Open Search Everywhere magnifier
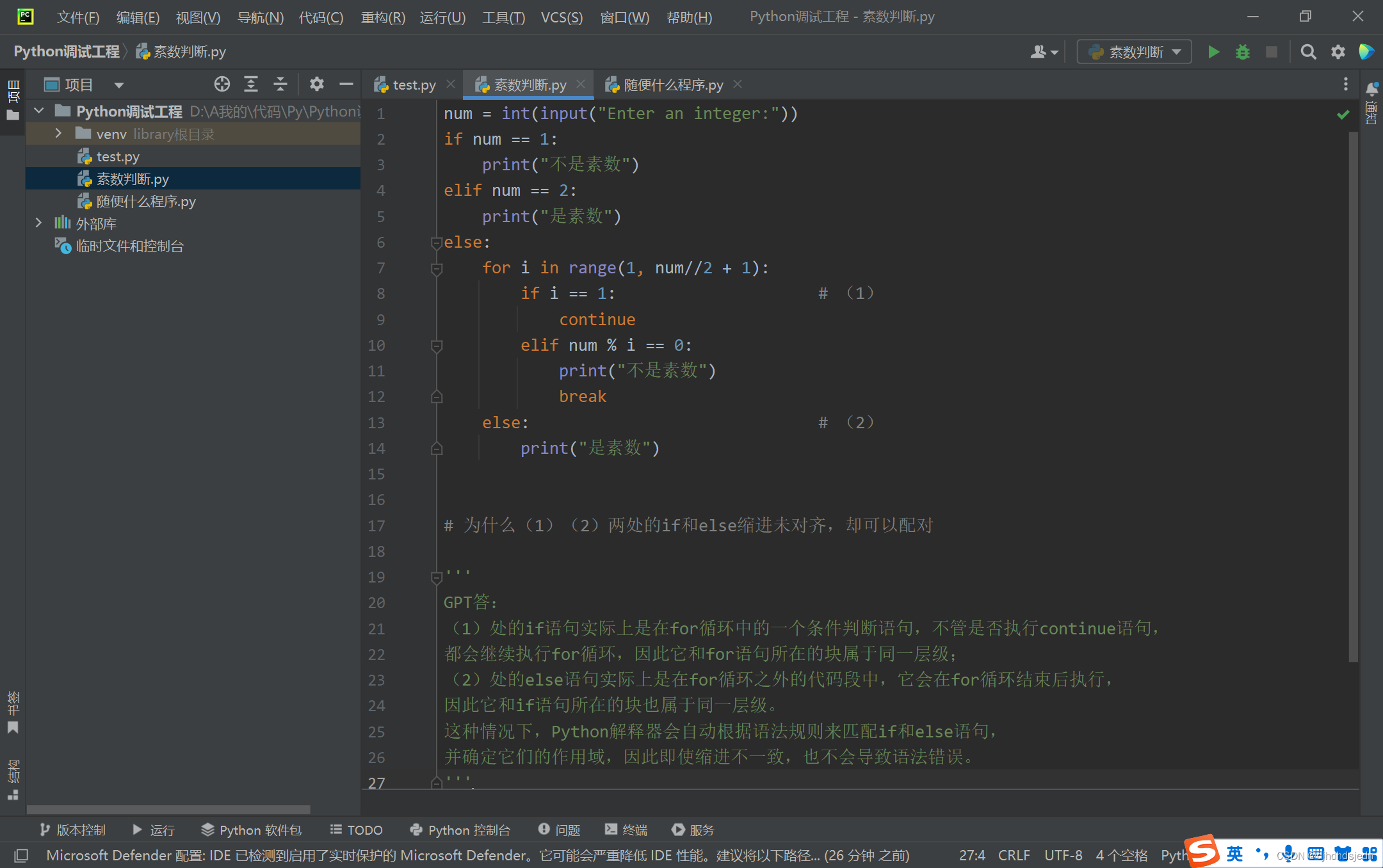 1309,52
